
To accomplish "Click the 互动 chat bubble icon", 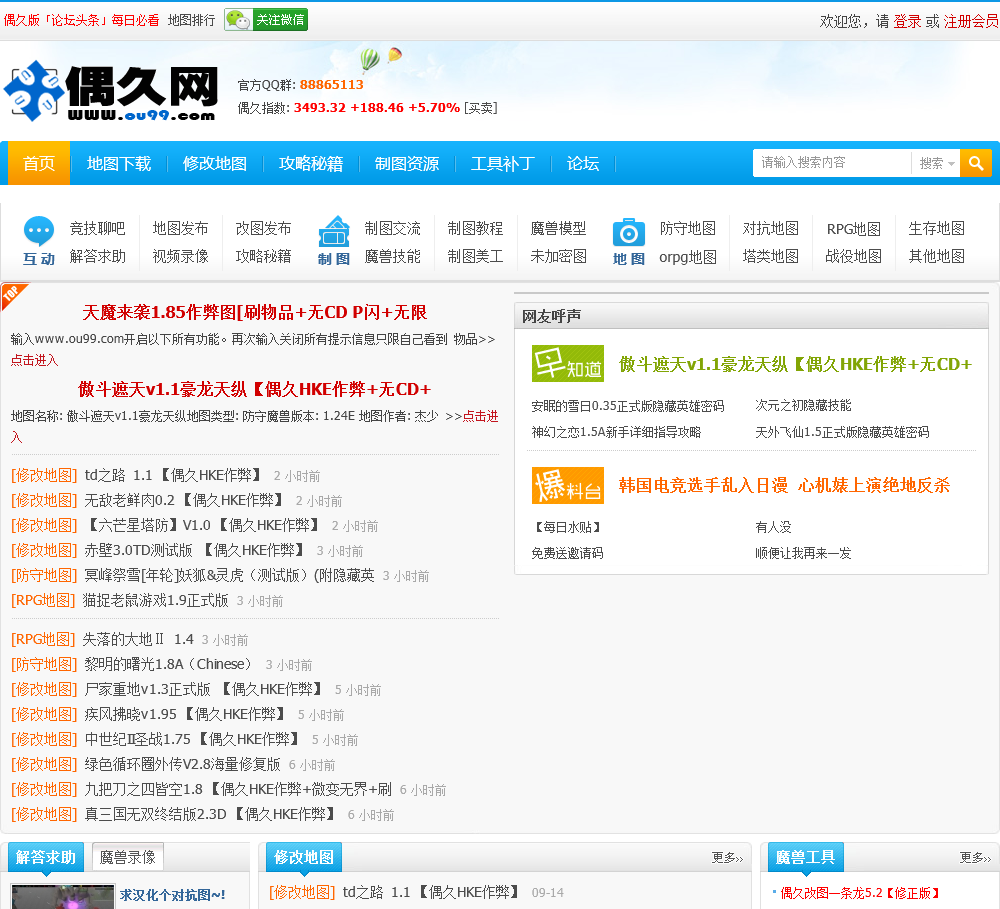I will pyautogui.click(x=39, y=232).
